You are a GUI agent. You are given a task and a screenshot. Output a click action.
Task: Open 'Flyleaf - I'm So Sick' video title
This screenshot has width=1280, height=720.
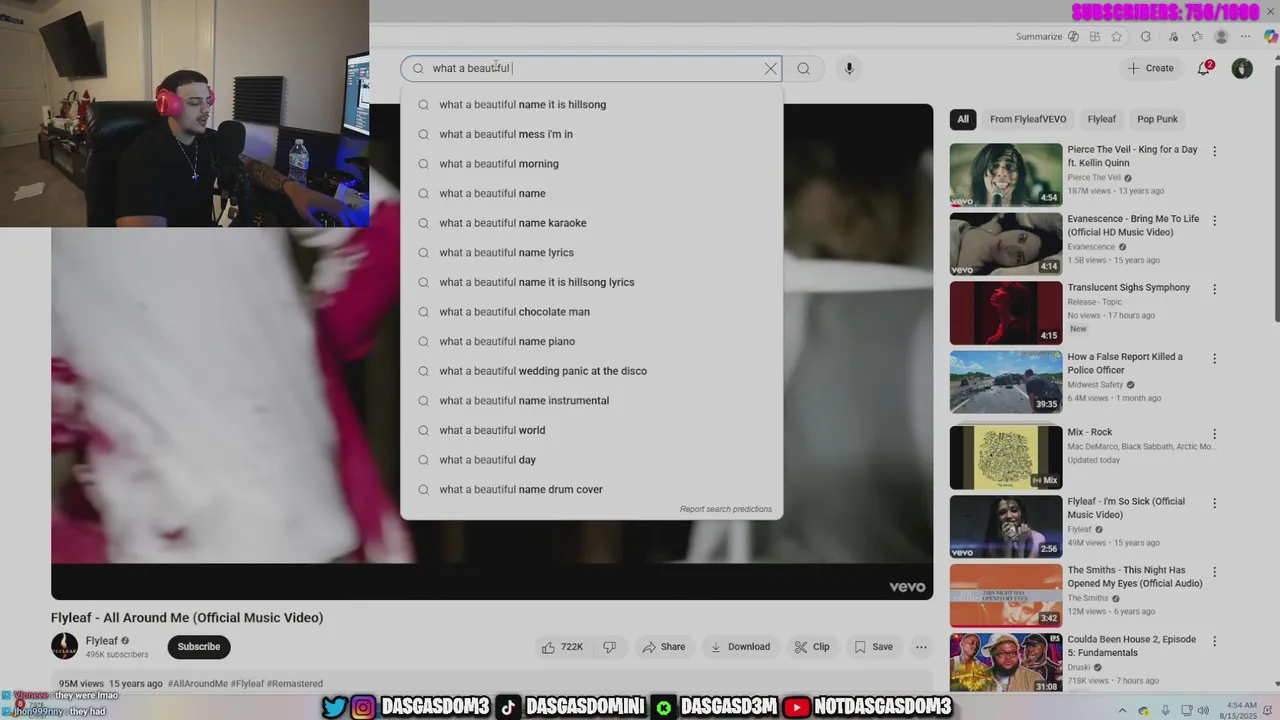[x=1126, y=508]
